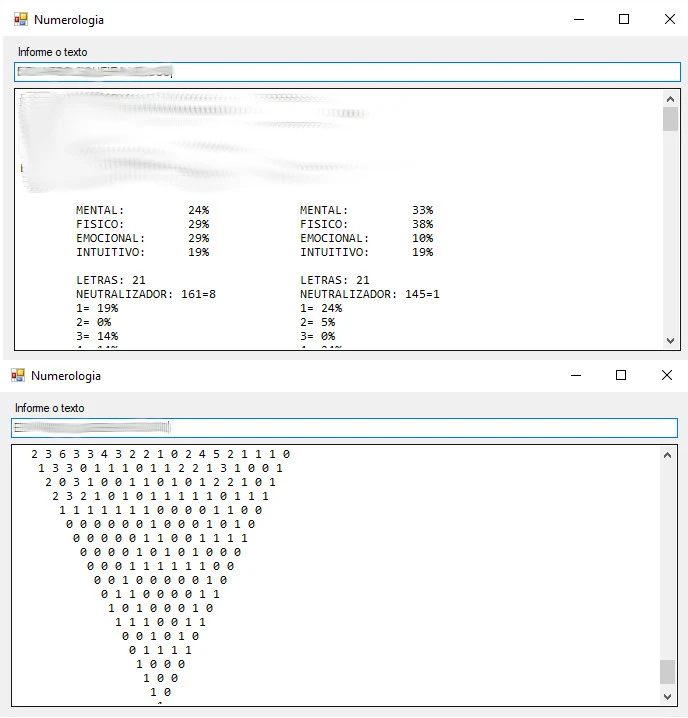Screen dimensions: 688x718
Task: Click the upper Numerologia window's app icon
Action: point(20,19)
